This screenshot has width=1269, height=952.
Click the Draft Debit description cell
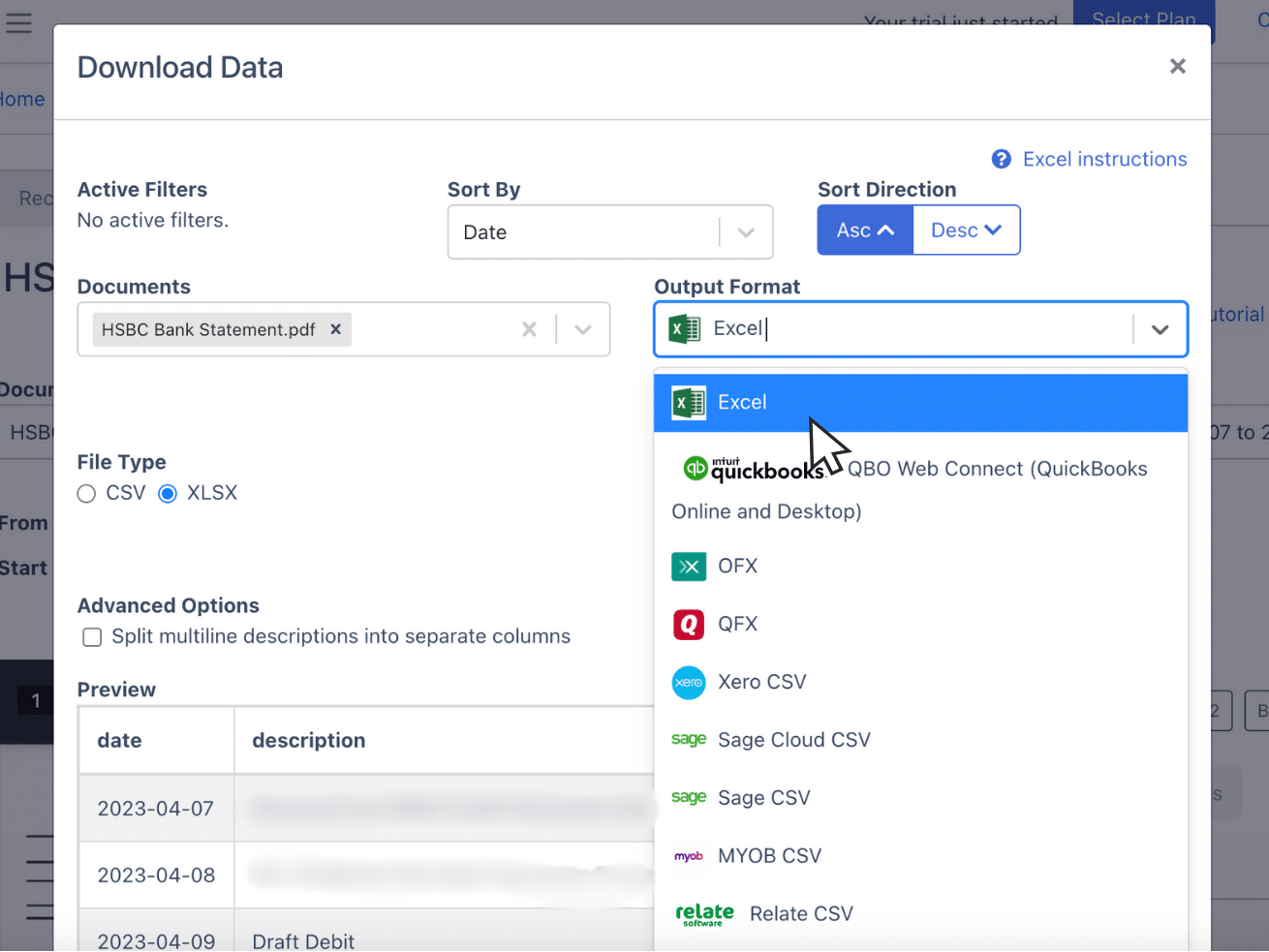point(444,932)
